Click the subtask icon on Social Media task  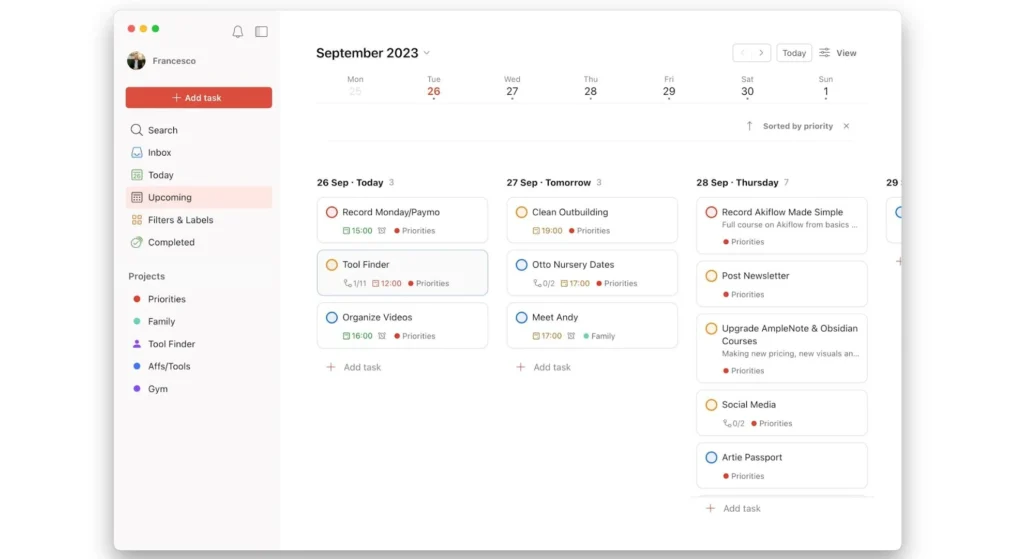click(x=726, y=423)
